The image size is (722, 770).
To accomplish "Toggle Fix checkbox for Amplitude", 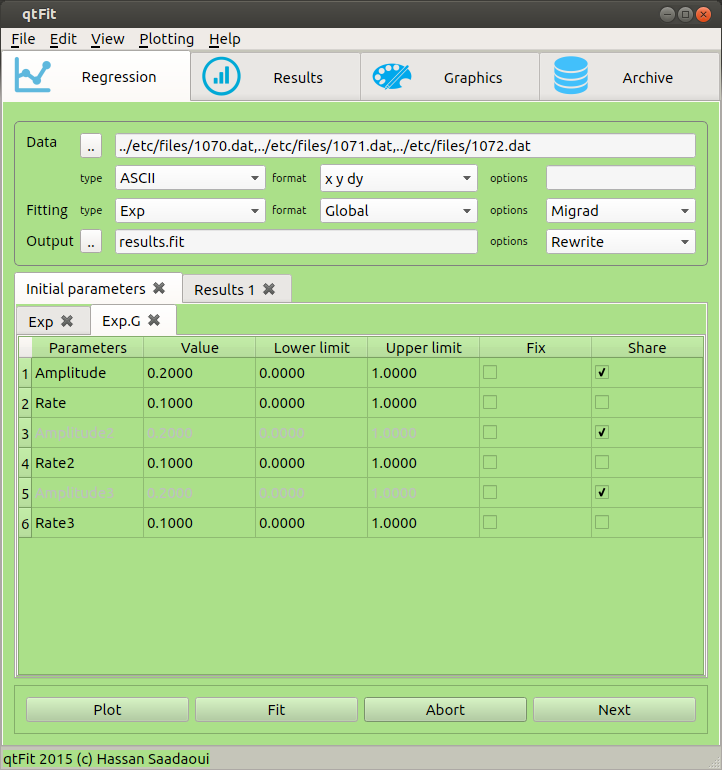I will [x=490, y=372].
